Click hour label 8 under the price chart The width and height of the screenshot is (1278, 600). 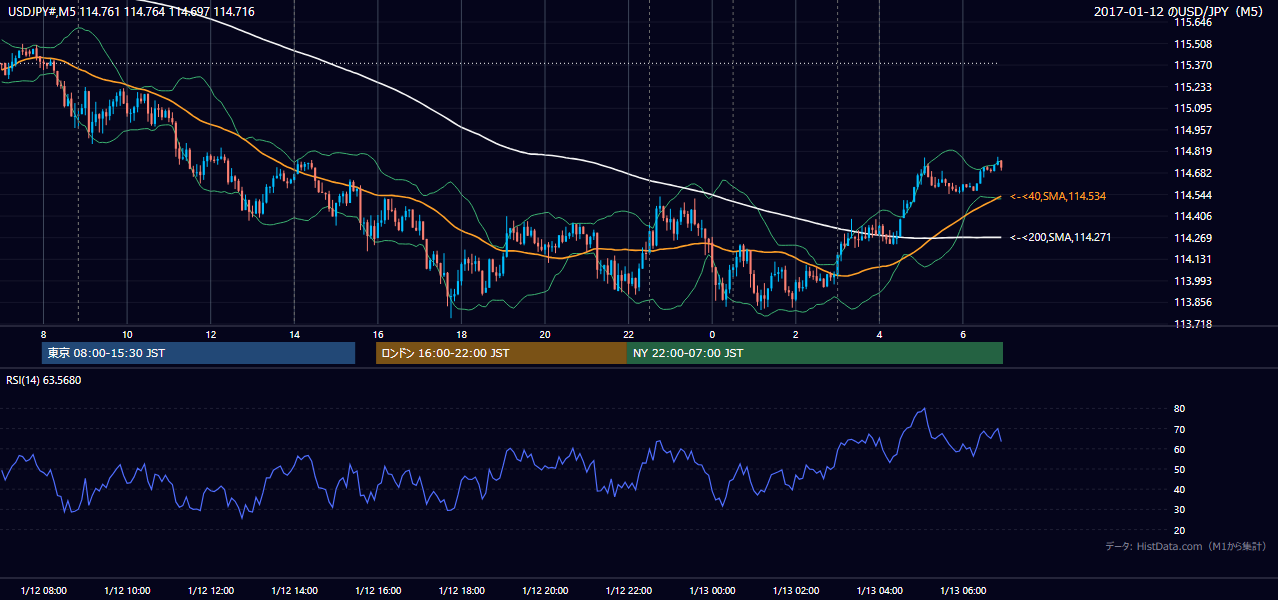point(43,334)
